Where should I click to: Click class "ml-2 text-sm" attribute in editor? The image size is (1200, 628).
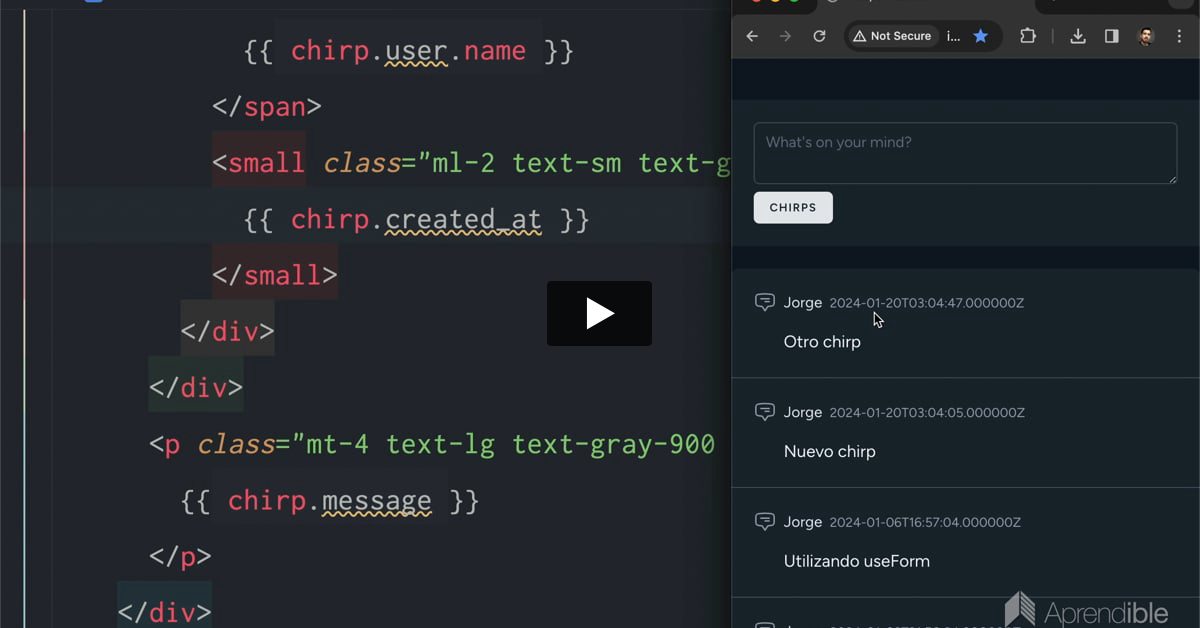click(x=527, y=163)
